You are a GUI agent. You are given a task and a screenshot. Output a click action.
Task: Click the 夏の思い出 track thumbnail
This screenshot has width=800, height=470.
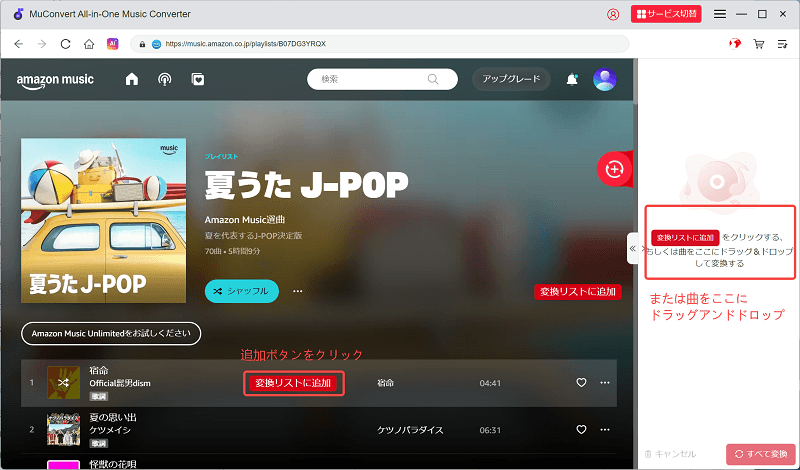[x=63, y=430]
